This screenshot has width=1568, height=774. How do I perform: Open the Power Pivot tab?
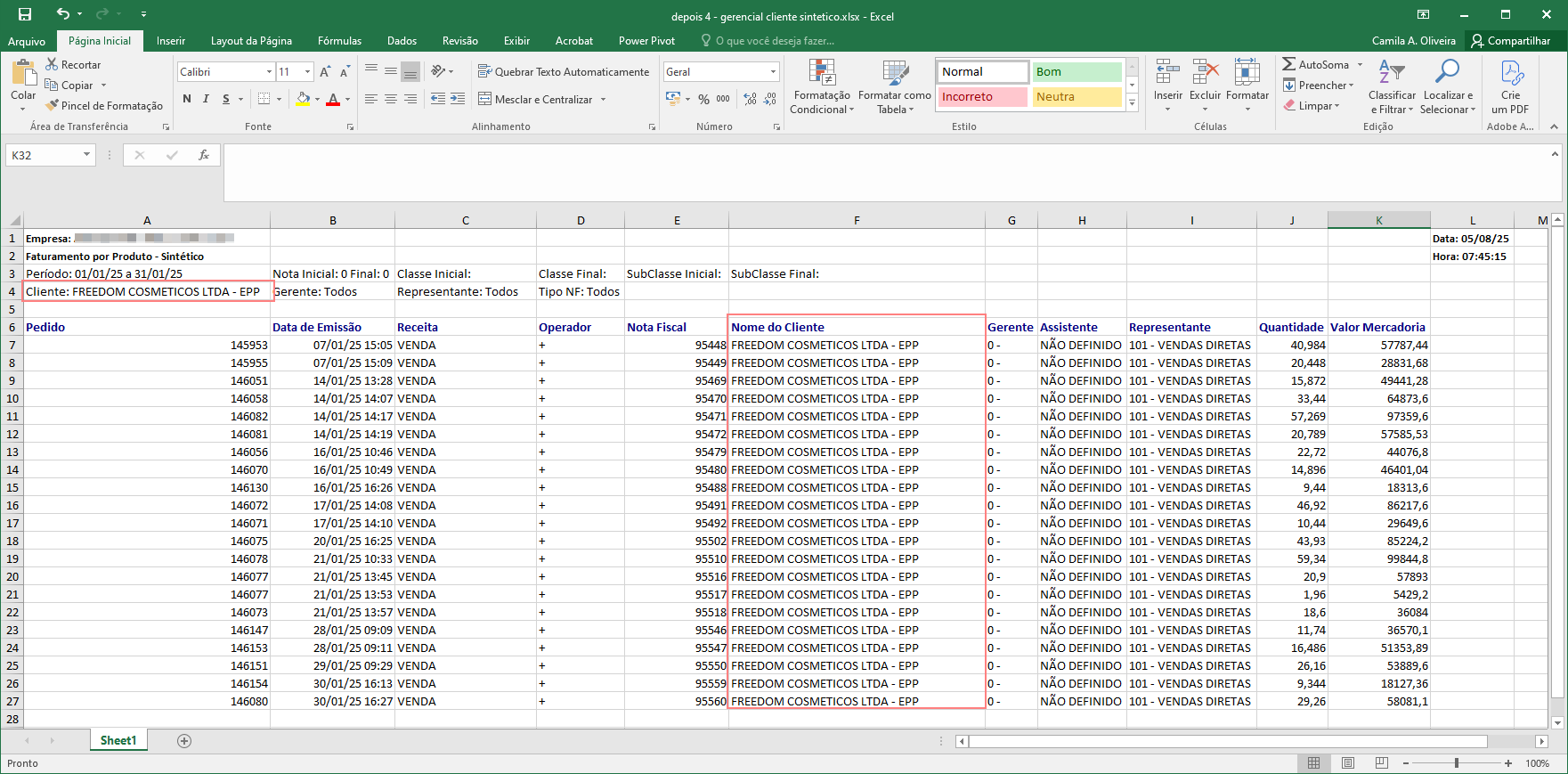point(646,41)
